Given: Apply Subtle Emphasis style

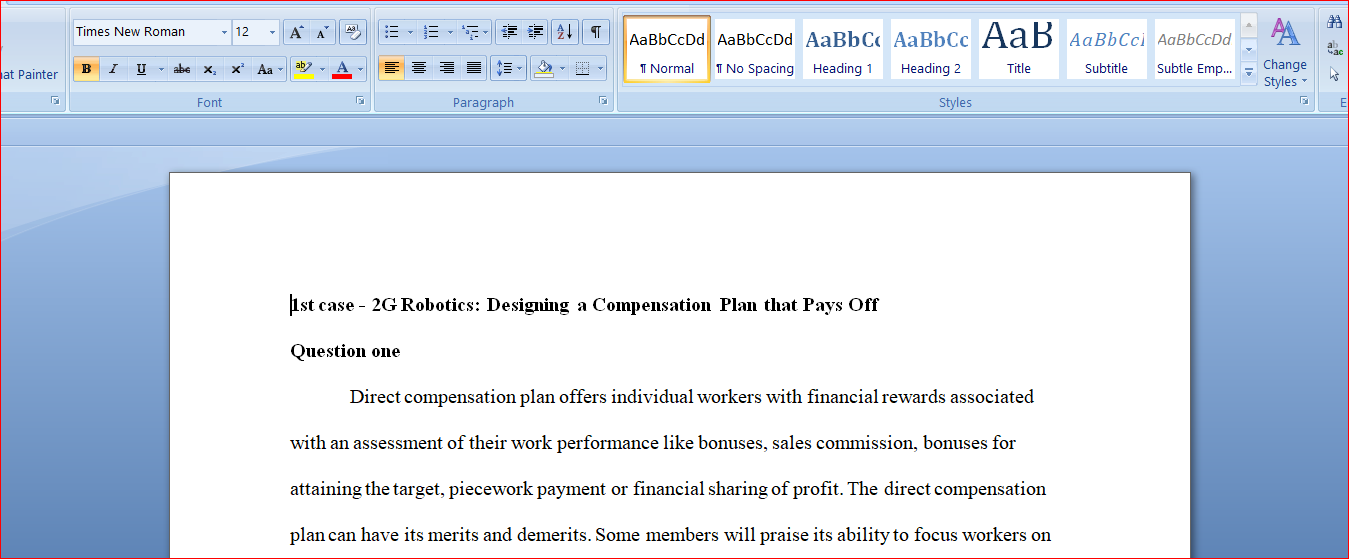Looking at the screenshot, I should coord(1195,49).
